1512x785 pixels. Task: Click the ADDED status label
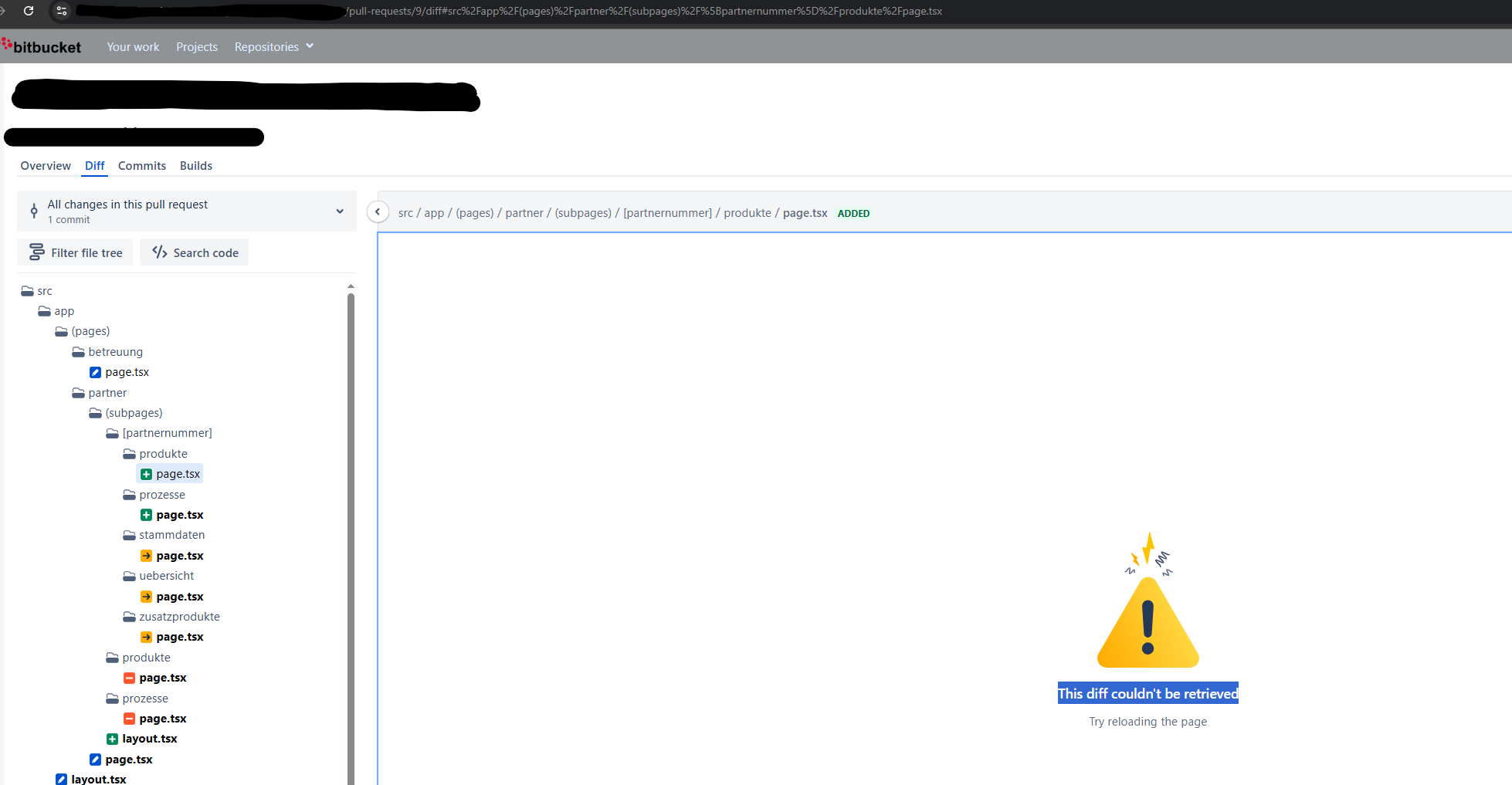pos(853,214)
